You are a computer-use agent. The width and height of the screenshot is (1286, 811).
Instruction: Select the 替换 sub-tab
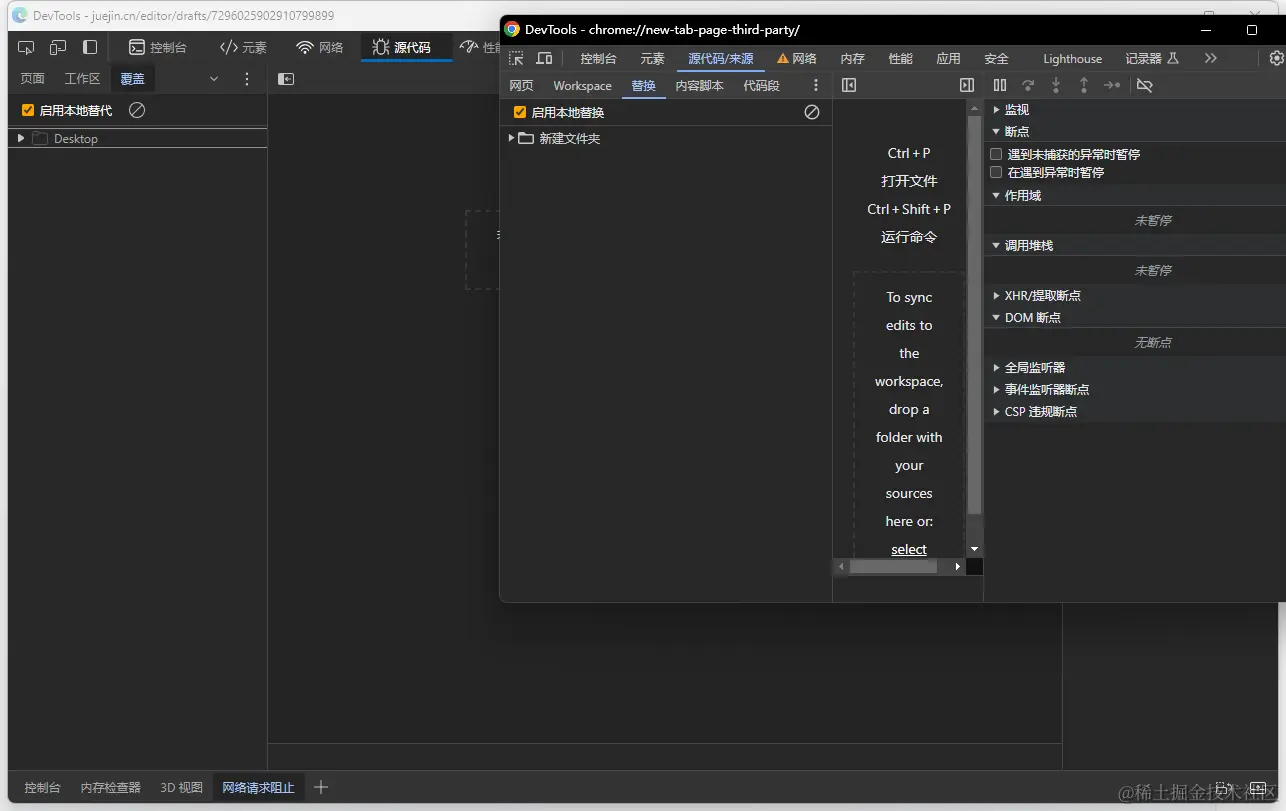point(644,86)
